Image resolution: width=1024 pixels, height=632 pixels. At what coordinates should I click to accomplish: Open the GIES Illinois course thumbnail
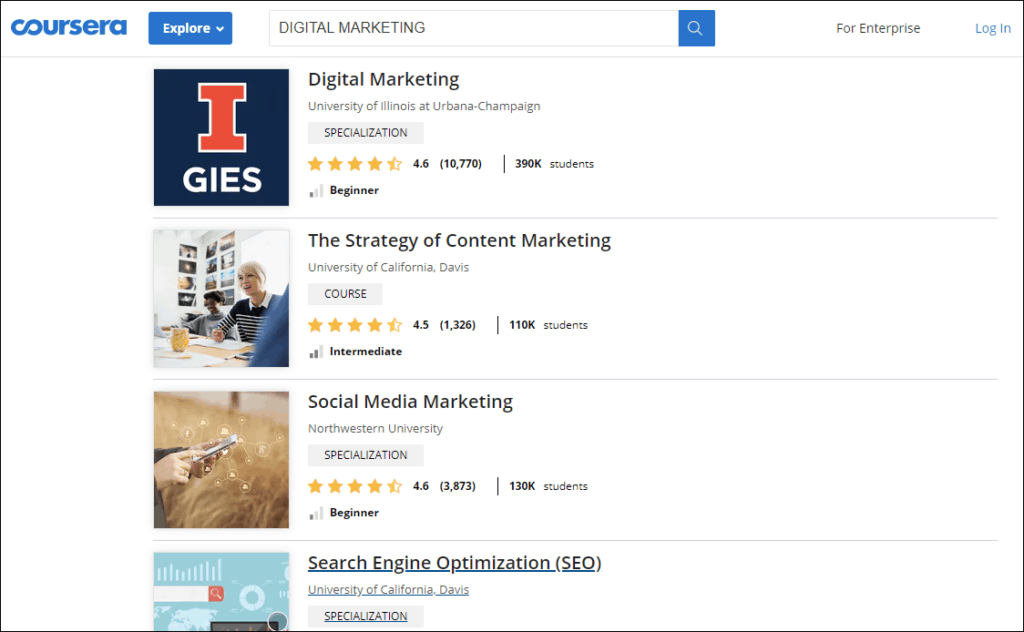pos(221,137)
